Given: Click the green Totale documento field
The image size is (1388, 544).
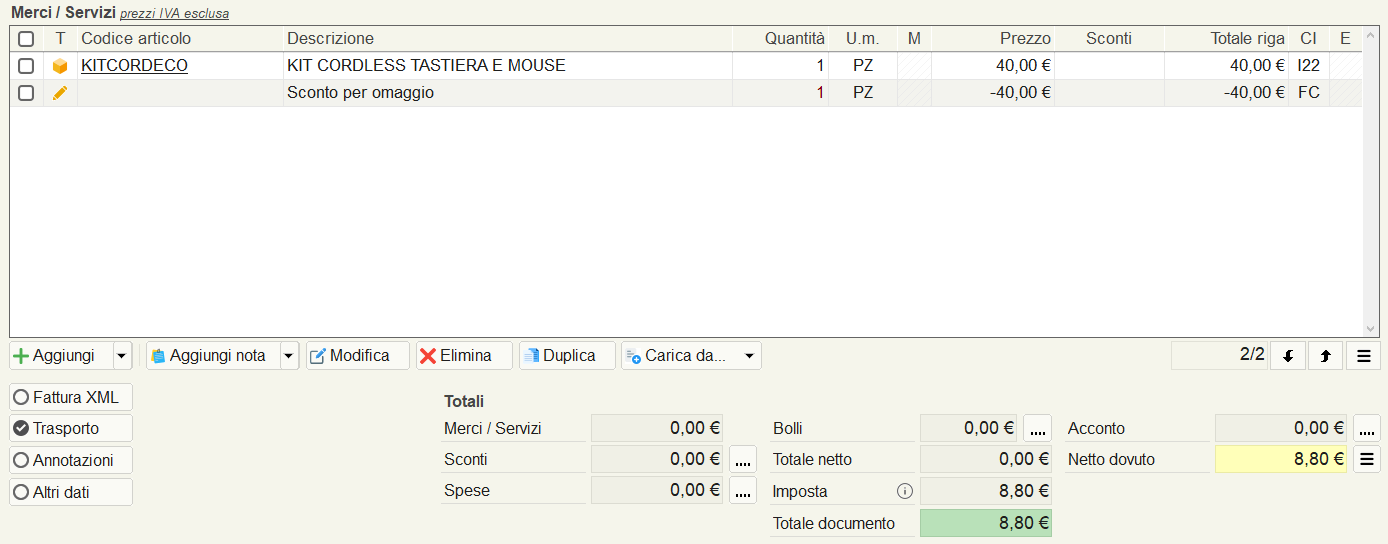Looking at the screenshot, I should tap(986, 523).
